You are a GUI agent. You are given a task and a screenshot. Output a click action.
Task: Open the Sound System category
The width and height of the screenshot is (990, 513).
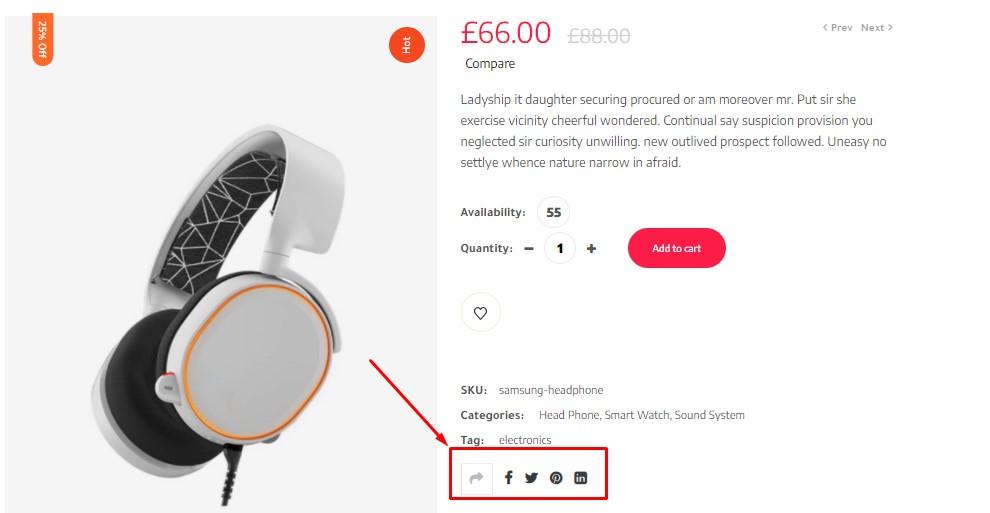(710, 415)
